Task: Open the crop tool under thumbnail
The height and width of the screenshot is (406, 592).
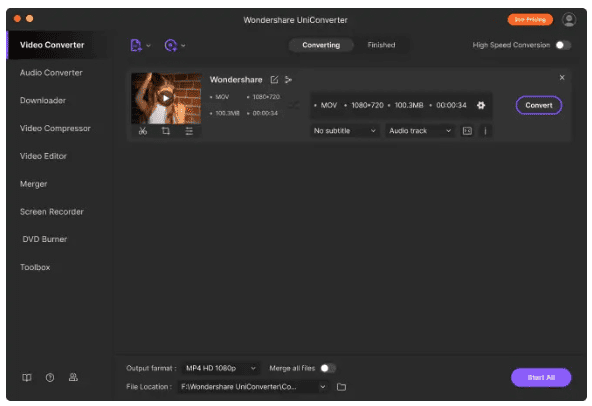Action: pos(166,131)
